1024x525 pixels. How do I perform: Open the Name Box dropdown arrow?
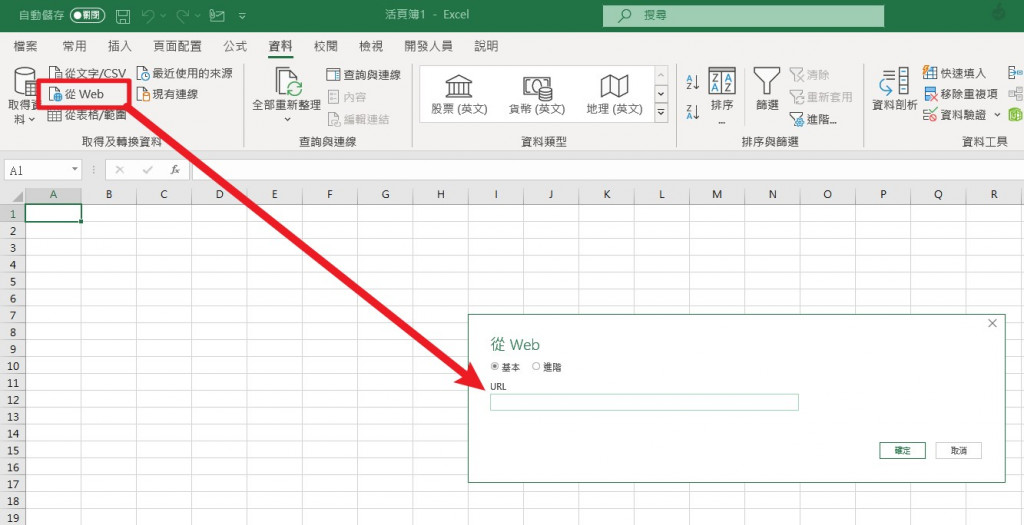click(x=75, y=170)
